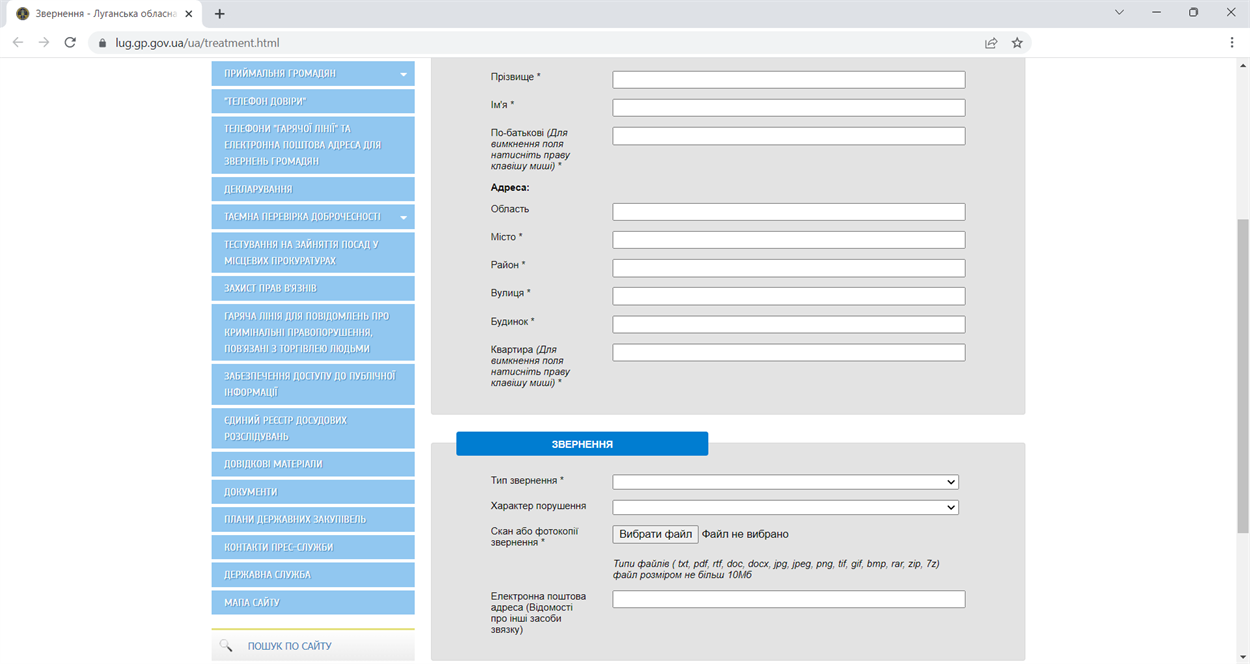Open the ЗАХИСТ ПРАВ В'ЯЗНІВ item
The image size is (1250, 664).
pos(313,288)
